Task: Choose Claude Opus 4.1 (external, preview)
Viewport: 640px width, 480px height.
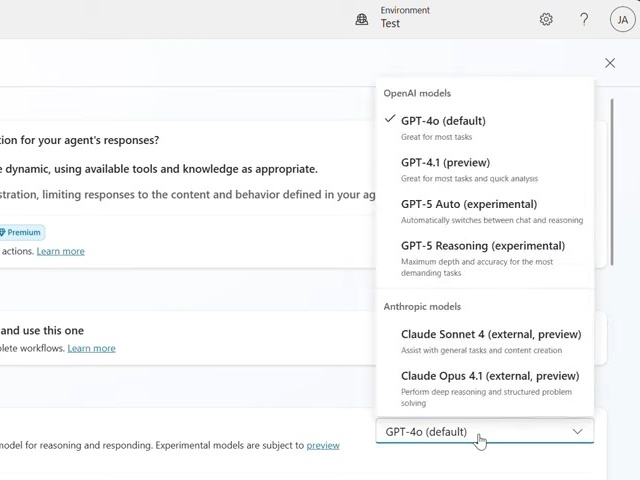Action: [489, 376]
